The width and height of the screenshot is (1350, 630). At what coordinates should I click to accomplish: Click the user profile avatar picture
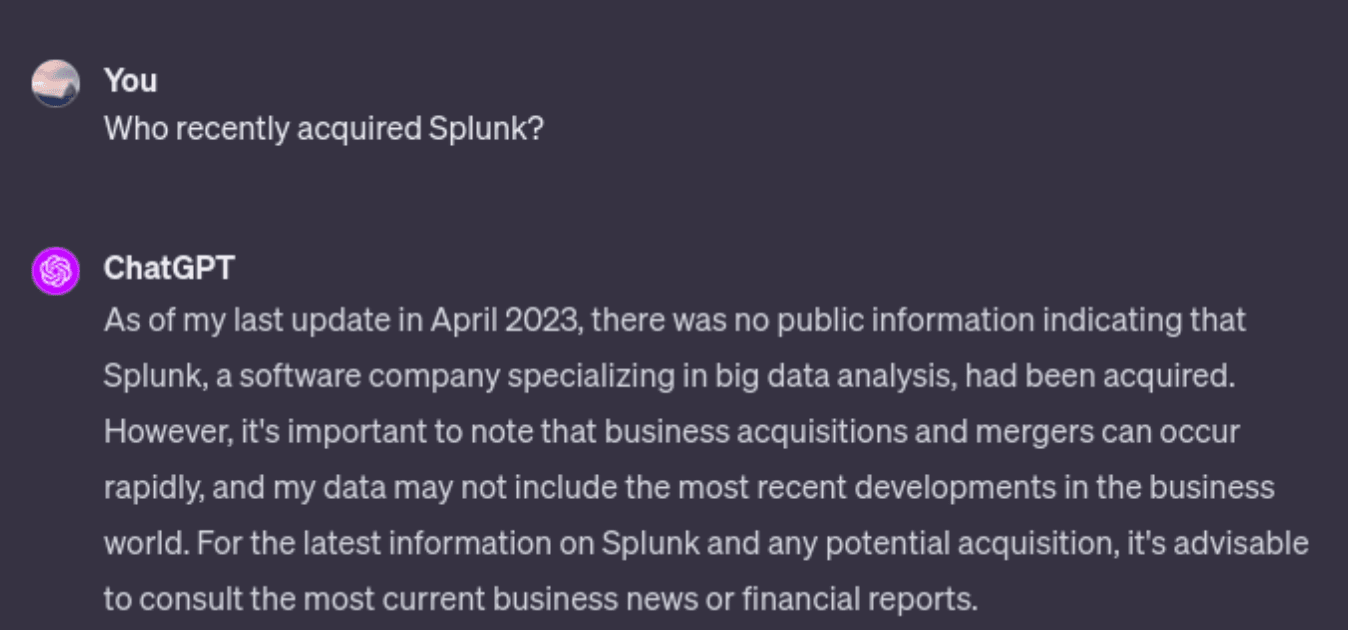56,83
